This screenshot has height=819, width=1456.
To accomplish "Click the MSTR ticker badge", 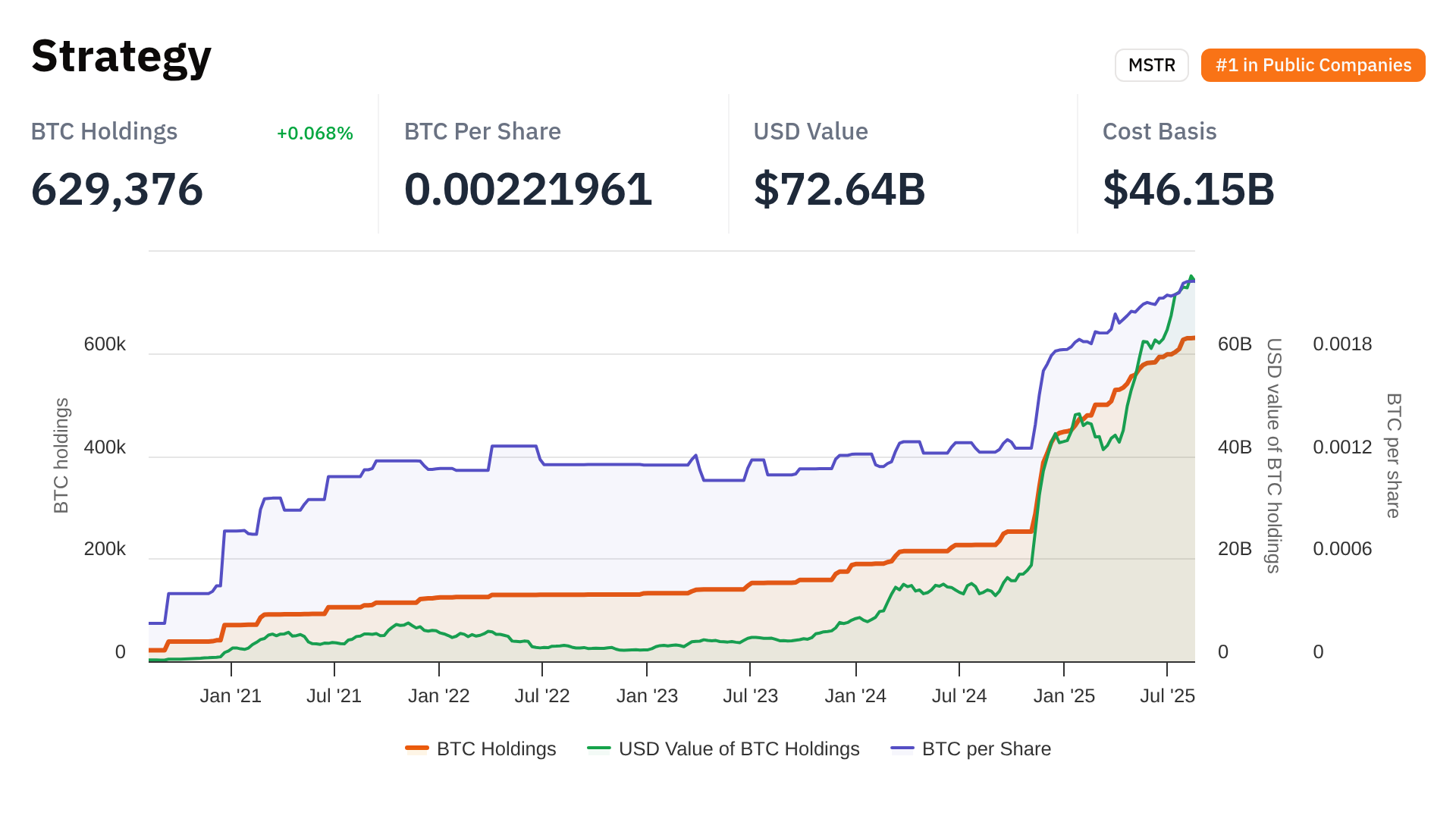I will (1151, 65).
